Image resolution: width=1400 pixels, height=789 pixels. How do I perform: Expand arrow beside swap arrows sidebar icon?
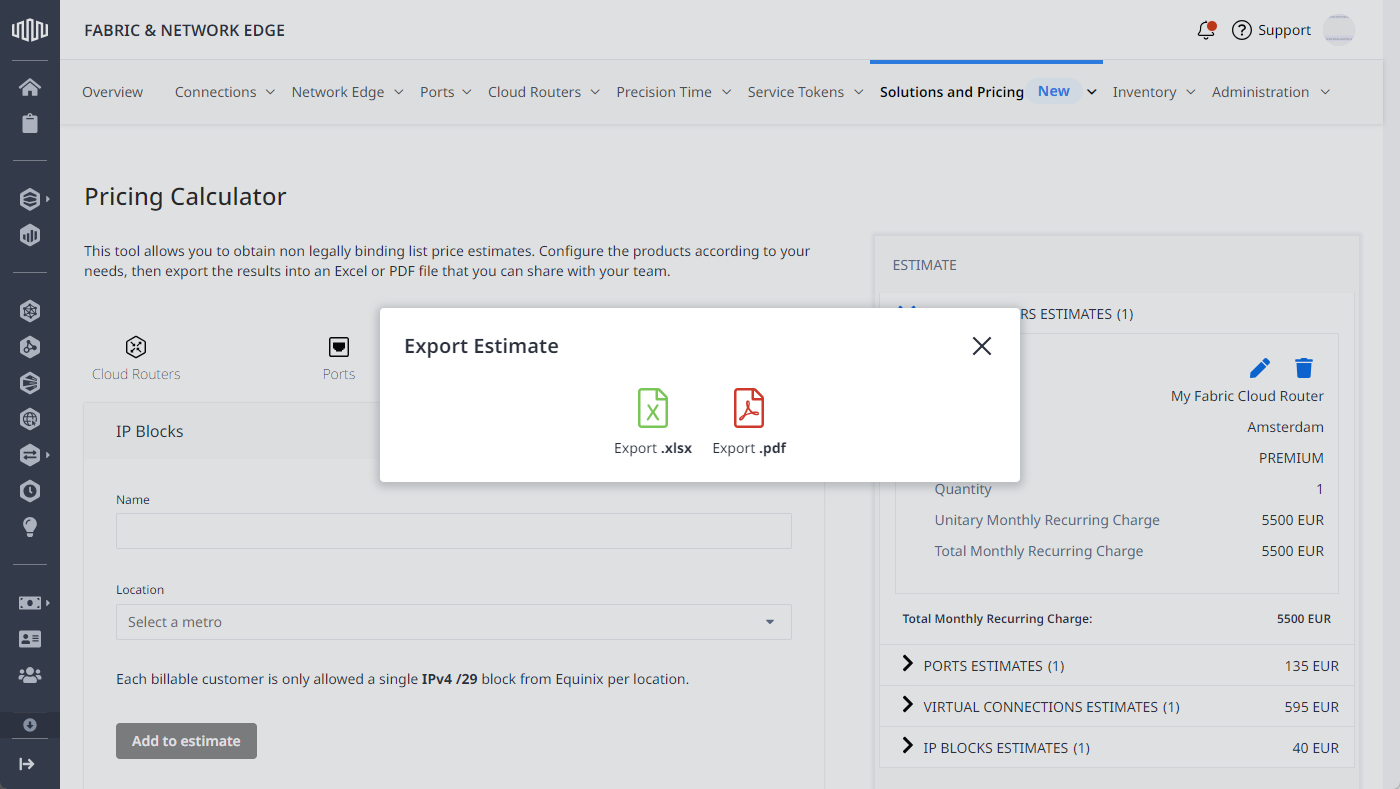point(48,455)
